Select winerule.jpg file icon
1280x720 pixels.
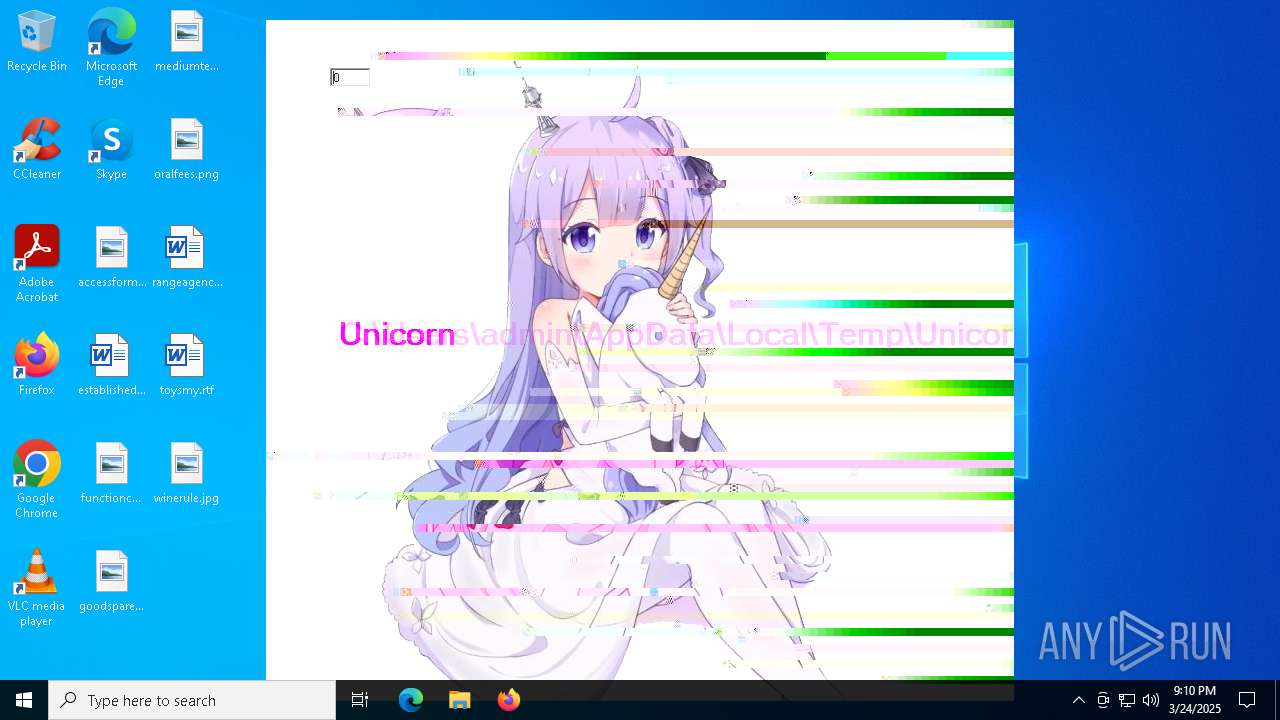coord(187,474)
